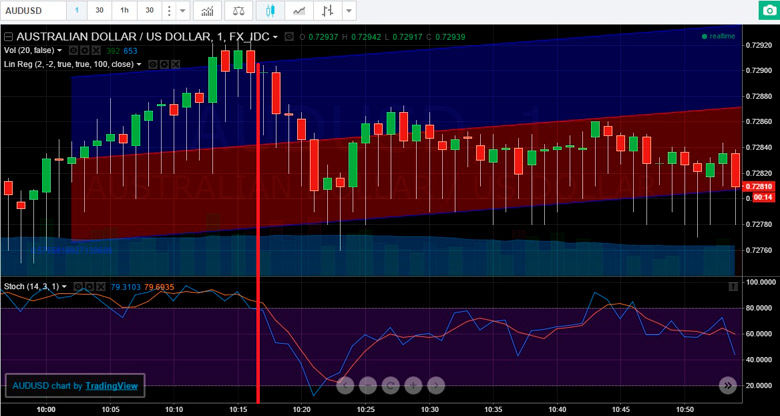This screenshot has height=416, width=780.
Task: Select the Area line chart style icon
Action: point(299,11)
